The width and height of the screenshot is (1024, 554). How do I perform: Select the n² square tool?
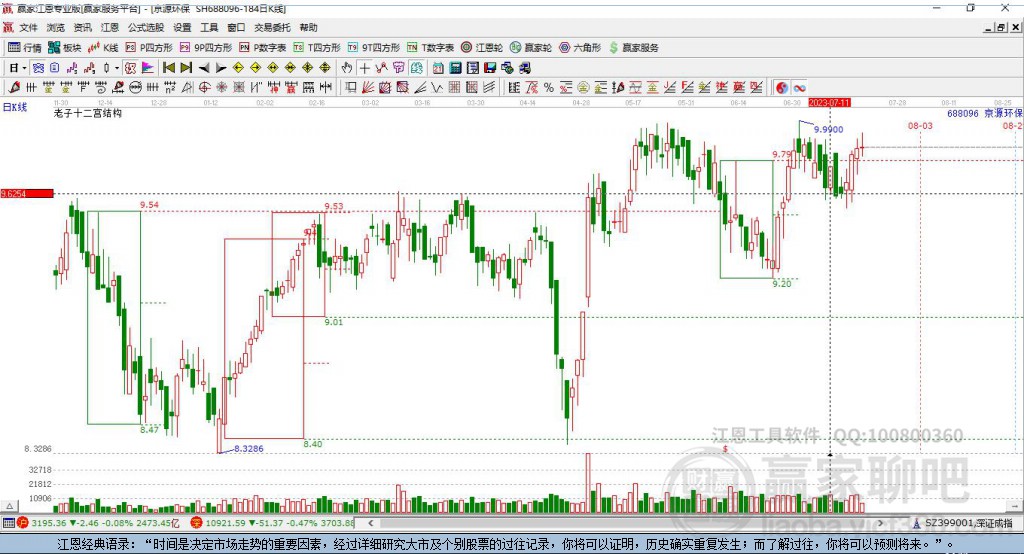pos(170,88)
